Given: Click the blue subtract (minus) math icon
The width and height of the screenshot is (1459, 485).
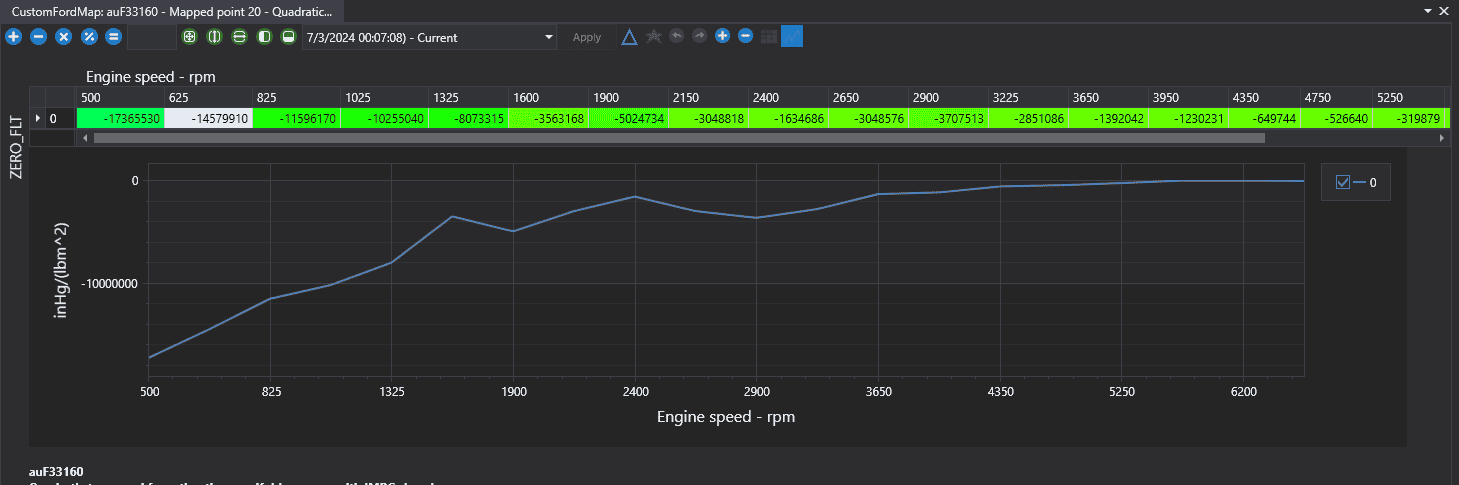Looking at the screenshot, I should point(38,37).
